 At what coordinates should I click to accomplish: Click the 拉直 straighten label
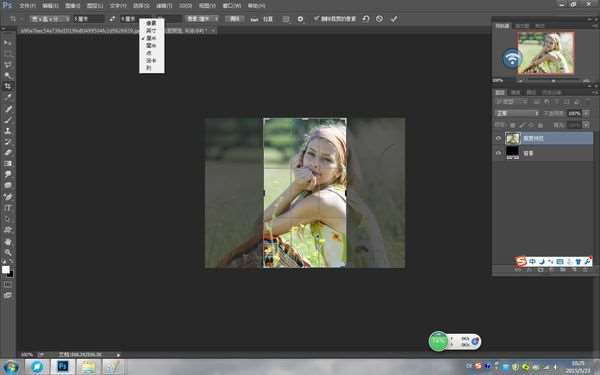point(268,19)
